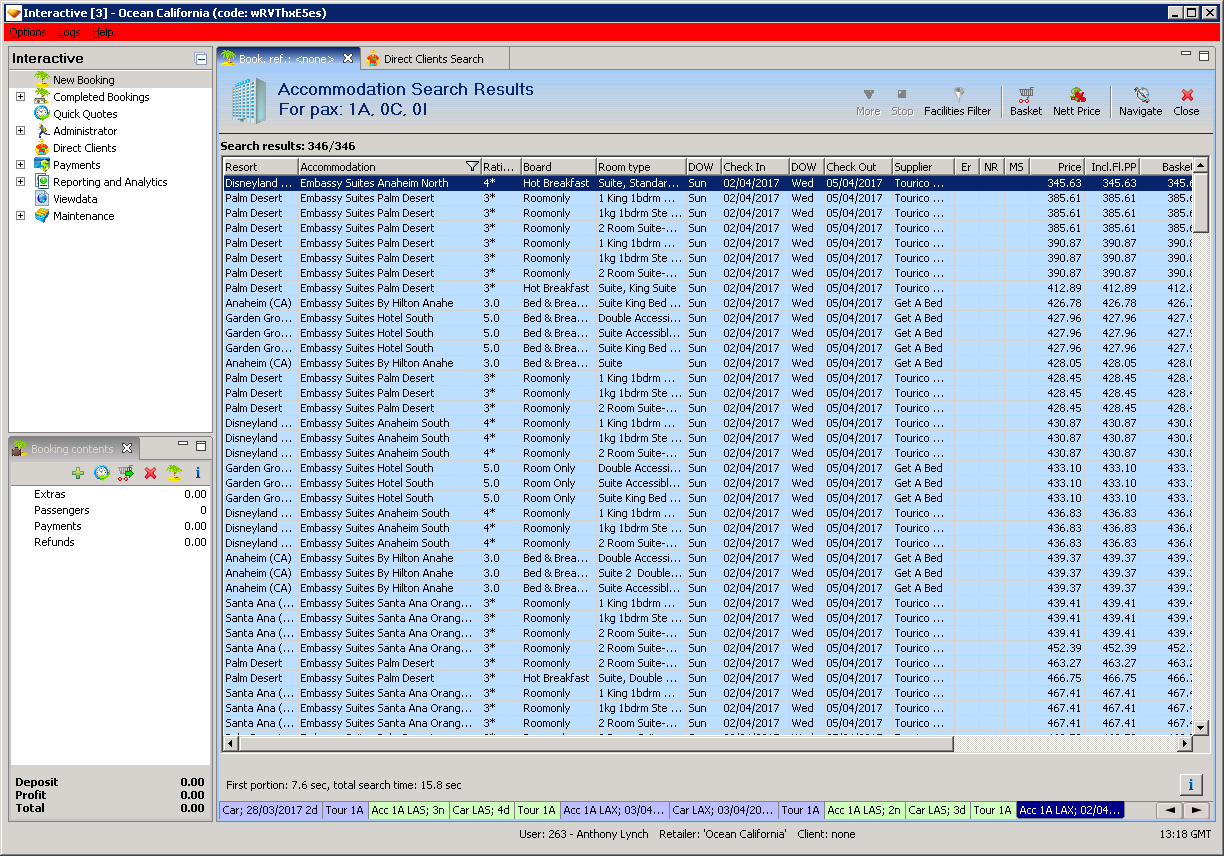Click the Passengers row in Booking contents

(x=110, y=510)
